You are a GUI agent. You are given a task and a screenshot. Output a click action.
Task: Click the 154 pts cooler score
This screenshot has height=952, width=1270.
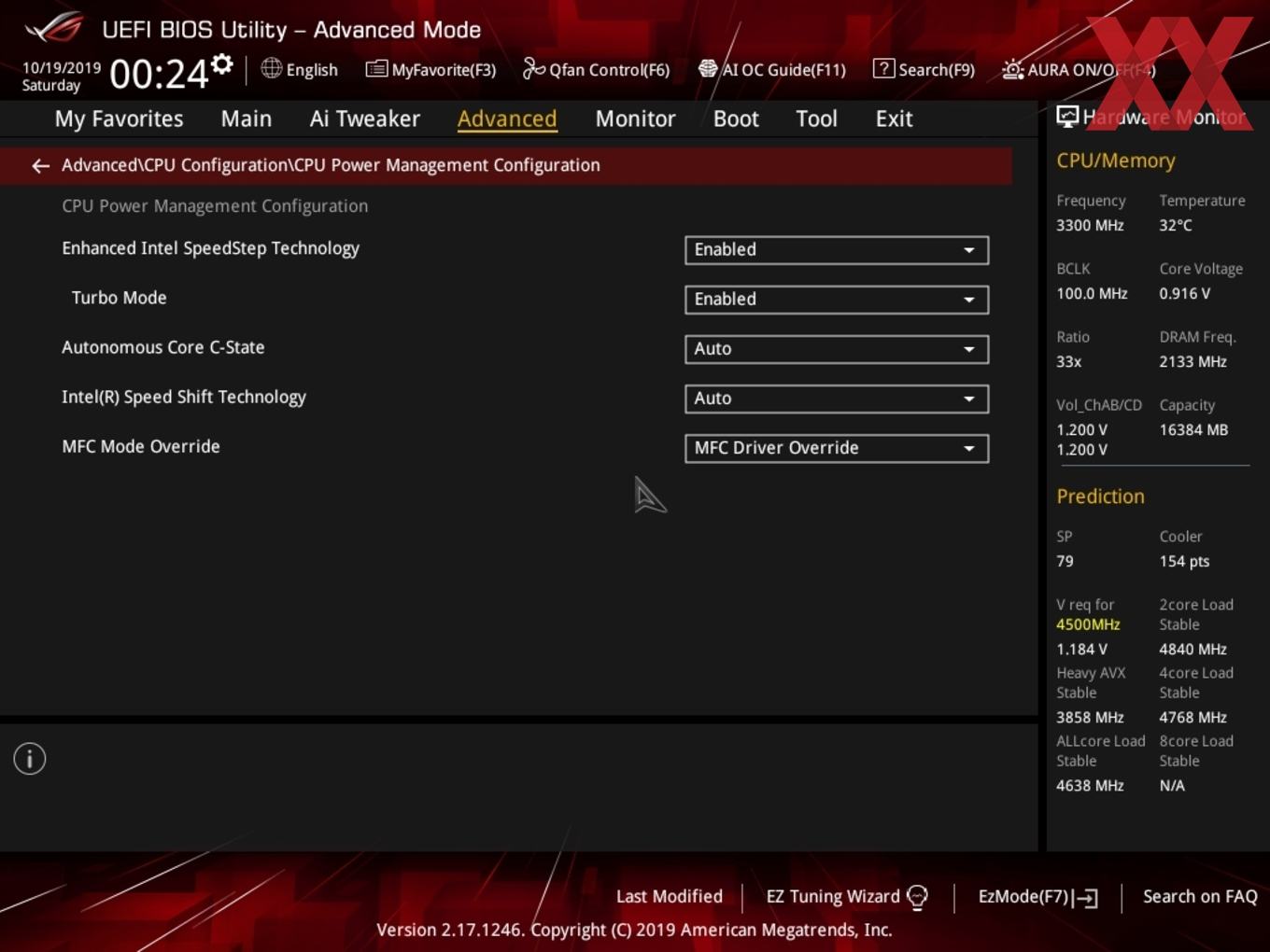coord(1184,561)
